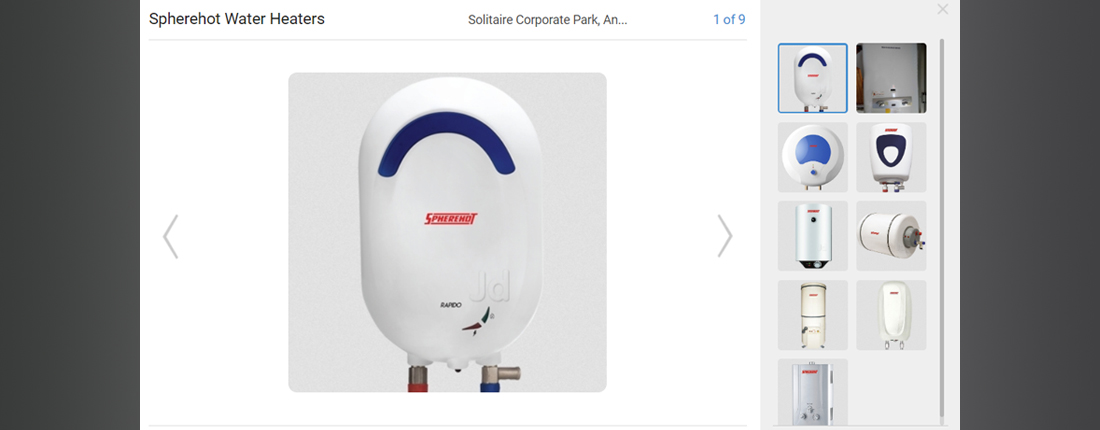1100x430 pixels.
Task: Select the slim ivory instant heater thumbnail
Action: pyautogui.click(x=891, y=315)
